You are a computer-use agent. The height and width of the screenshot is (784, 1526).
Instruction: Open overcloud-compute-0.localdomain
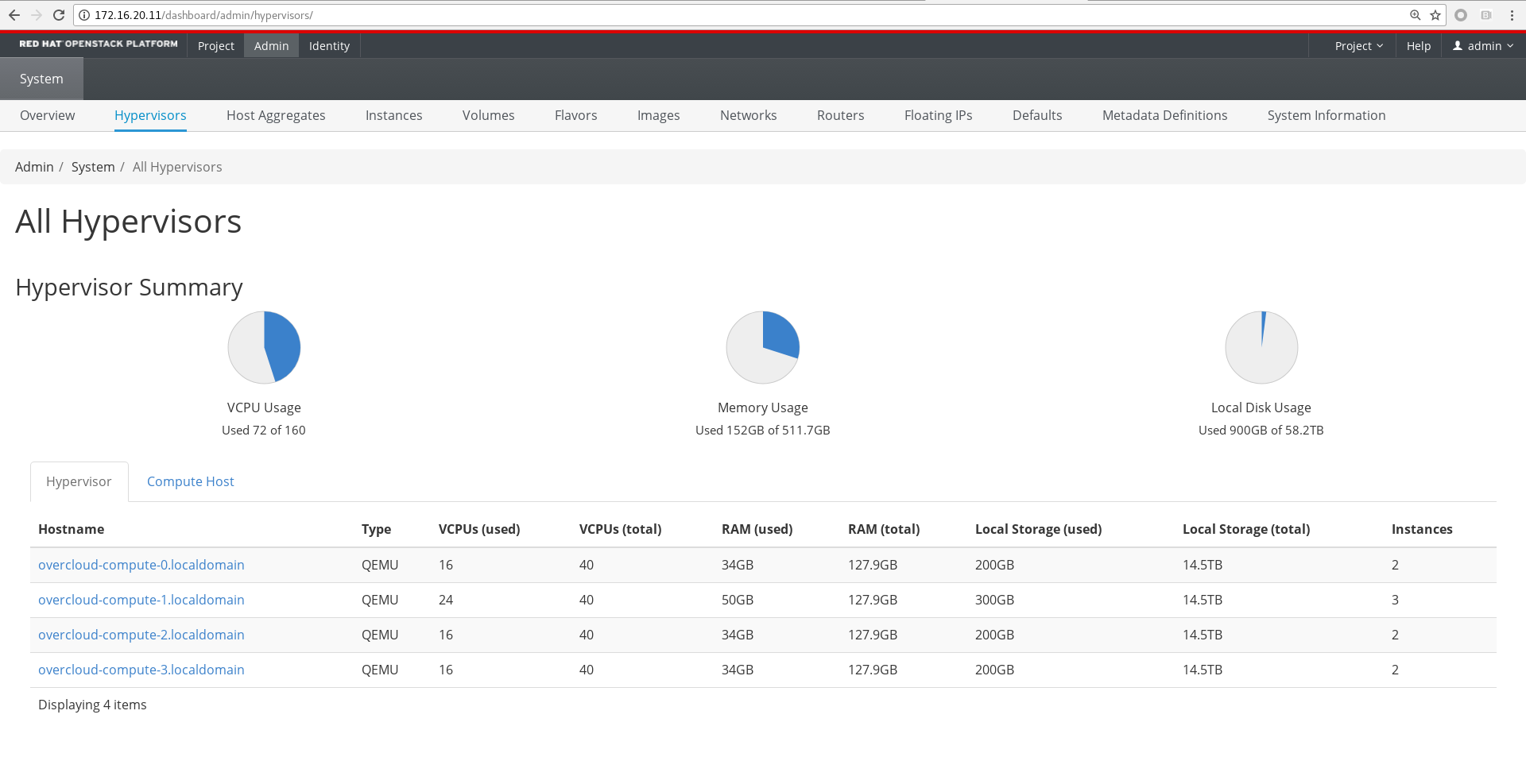tap(141, 565)
